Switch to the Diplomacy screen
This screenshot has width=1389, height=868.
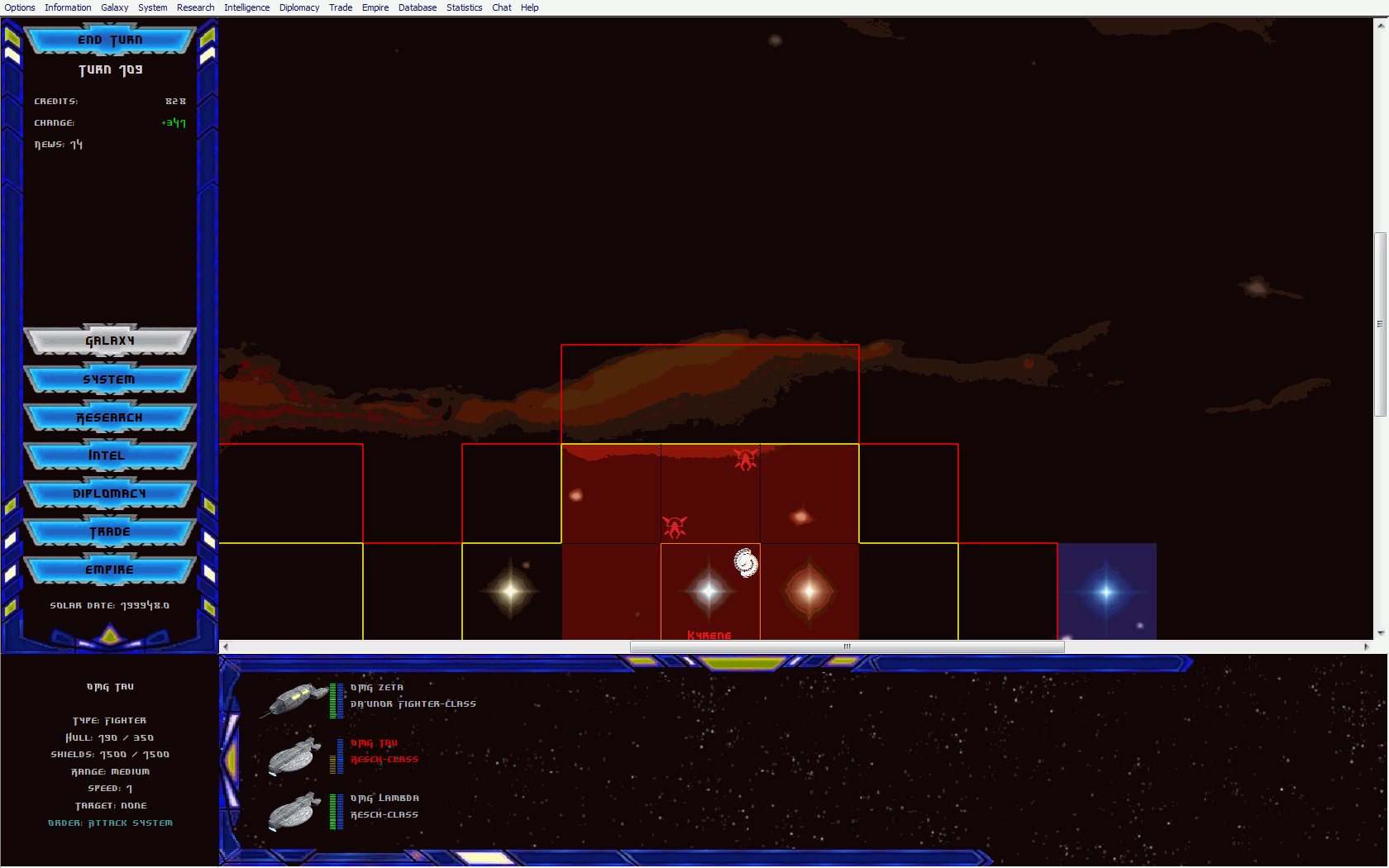pyautogui.click(x=110, y=494)
